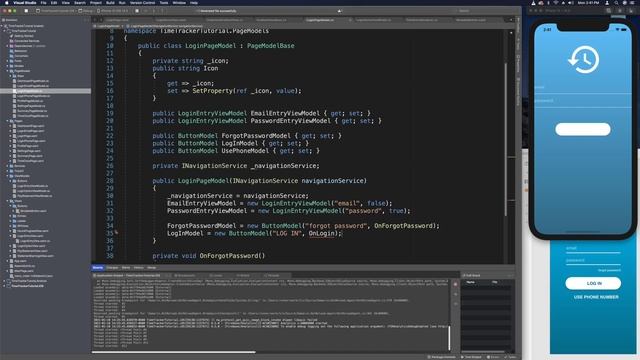Open SettingsPage.xaml in solution tree

[29, 151]
